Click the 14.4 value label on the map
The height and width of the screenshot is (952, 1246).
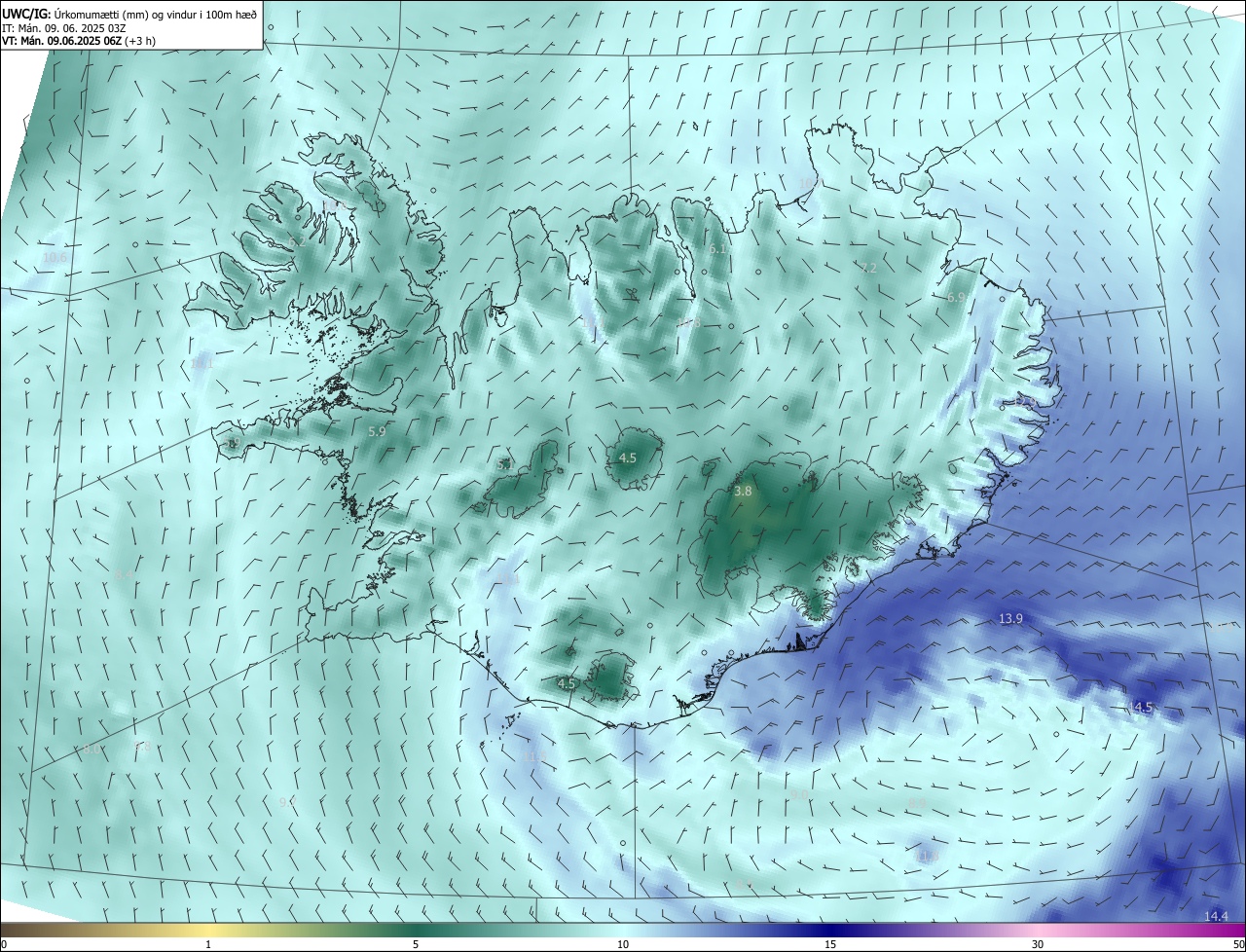coord(1217,916)
